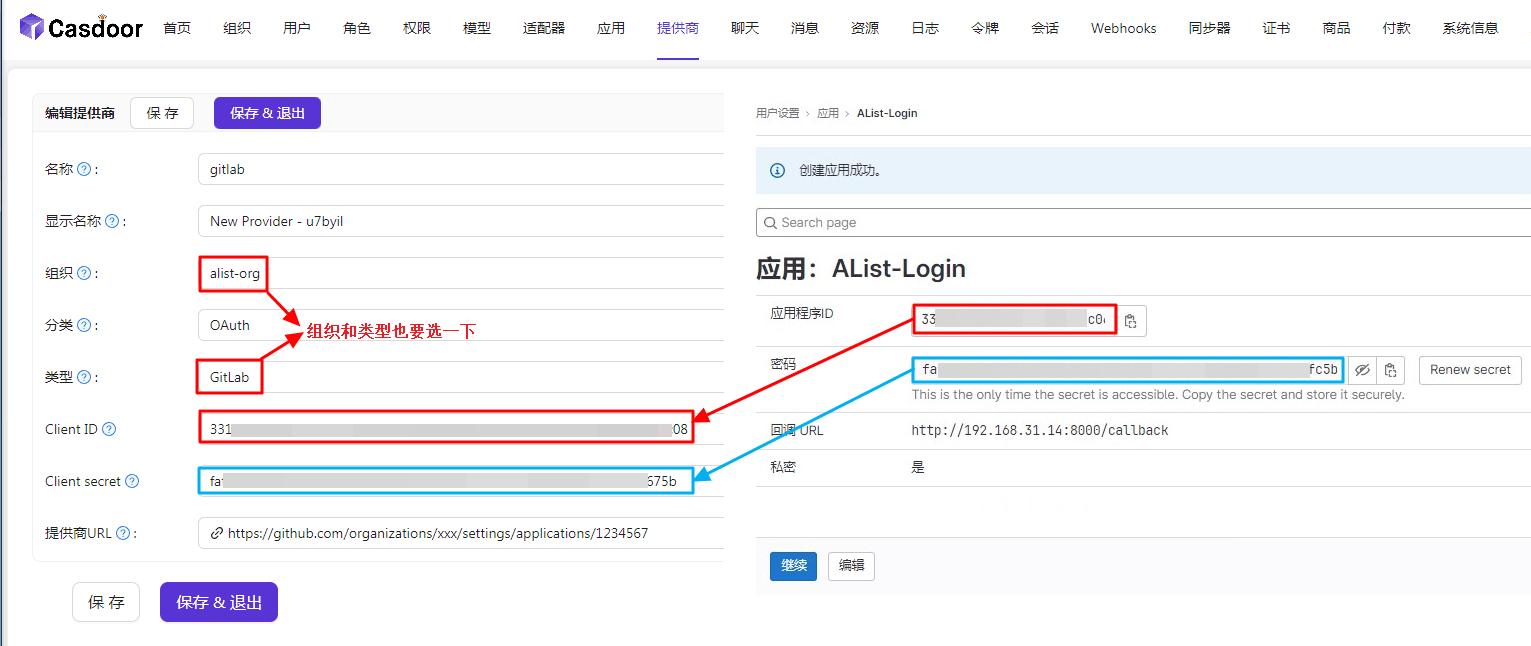Switch to the 证书 navigation tab
Viewport: 1531px width, 646px height.
1276,28
